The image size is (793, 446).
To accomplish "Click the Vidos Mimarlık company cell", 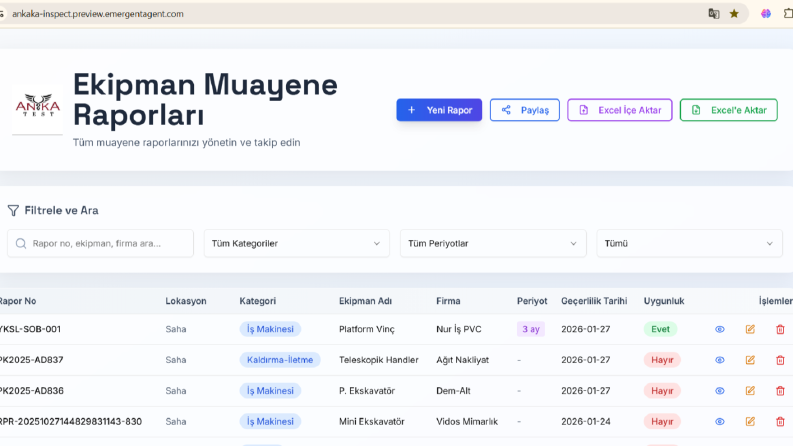I will coord(467,422).
